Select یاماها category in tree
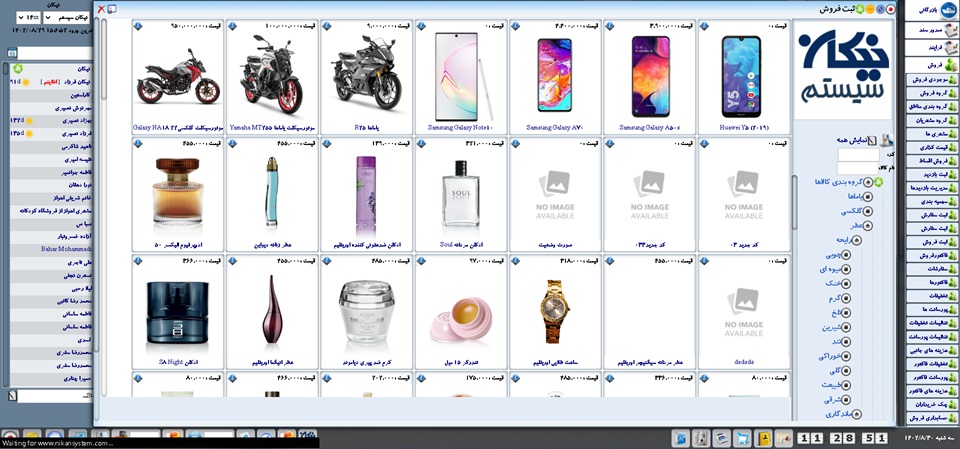Viewport: 960px width, 449px height. tap(855, 197)
